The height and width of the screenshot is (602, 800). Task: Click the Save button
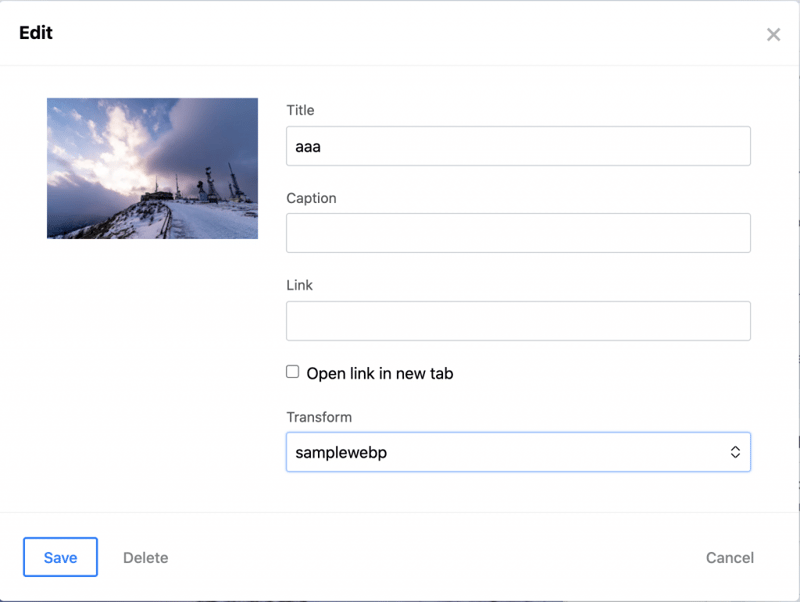[60, 557]
